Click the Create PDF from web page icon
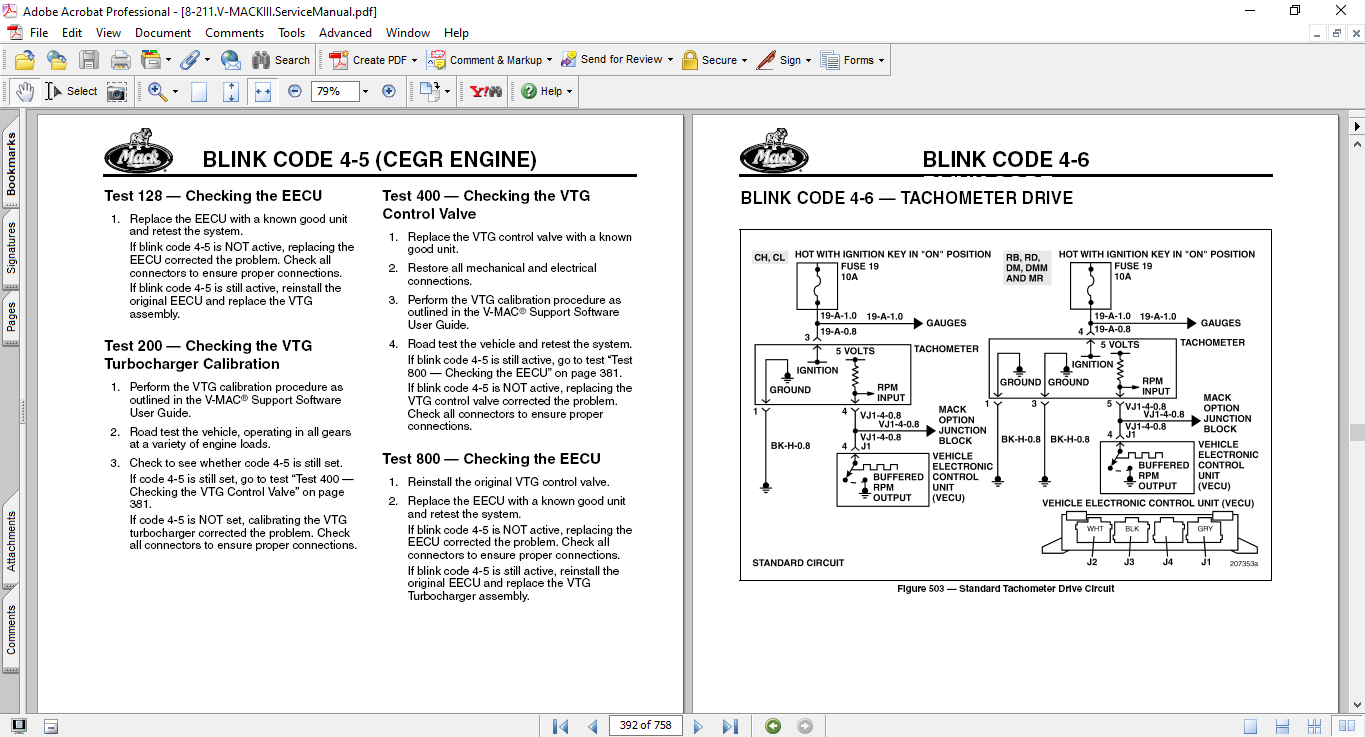This screenshot has width=1365, height=737. click(x=56, y=60)
